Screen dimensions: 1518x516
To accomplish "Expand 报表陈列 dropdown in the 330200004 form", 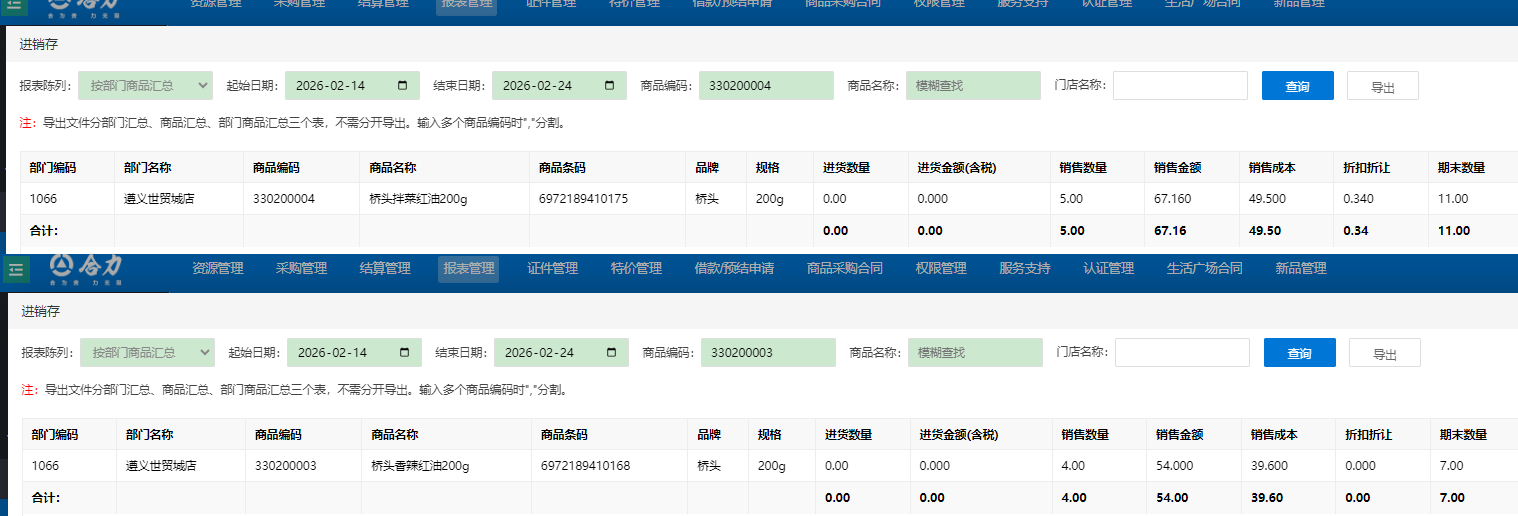I will (x=146, y=86).
